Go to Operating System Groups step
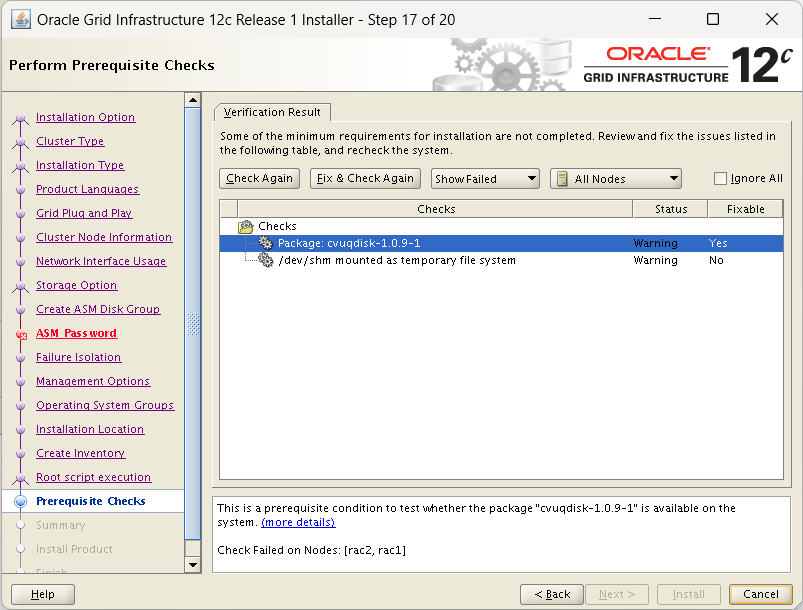This screenshot has width=803, height=610. [105, 405]
